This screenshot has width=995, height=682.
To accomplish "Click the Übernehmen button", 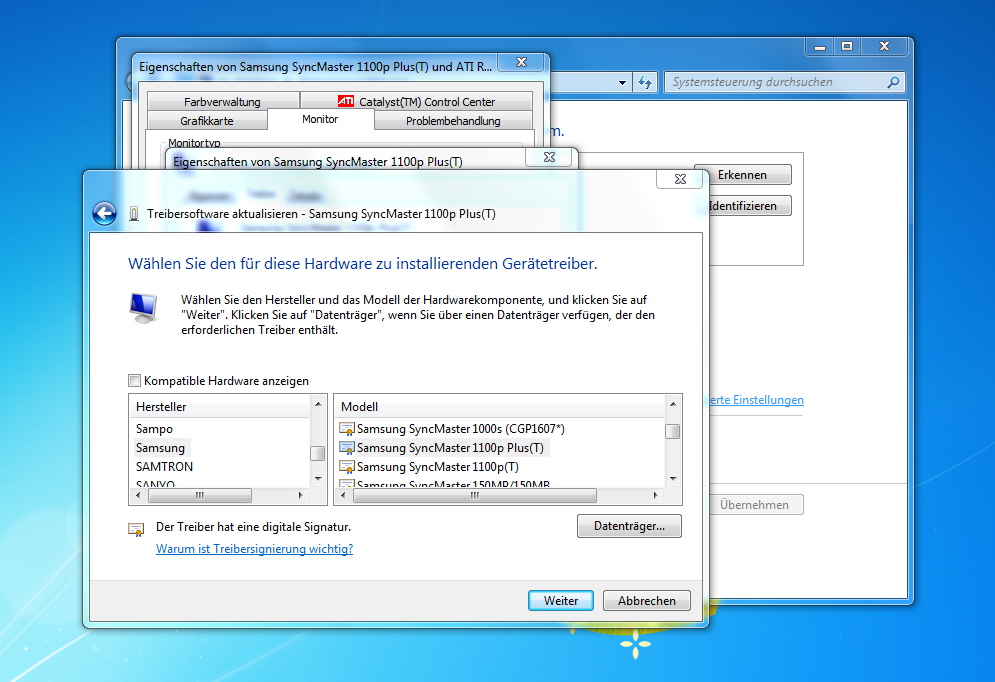I will [754, 505].
